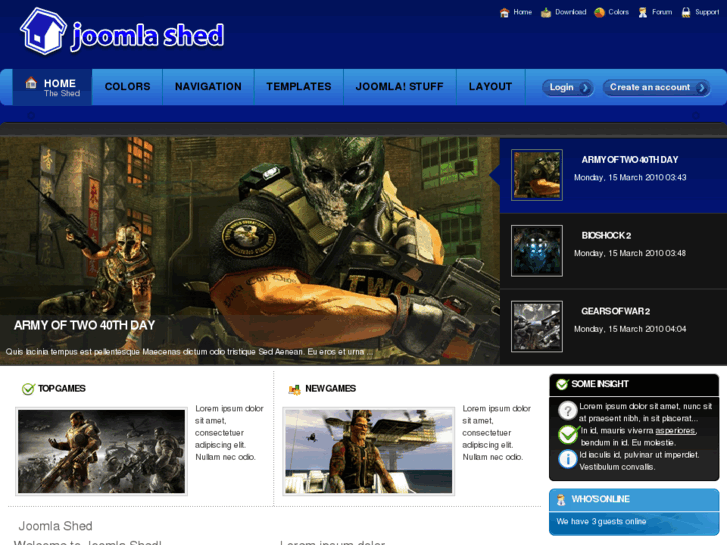Image resolution: width=727 pixels, height=545 pixels.
Task: Click the 'joomla shed' logo text
Action: click(x=147, y=36)
